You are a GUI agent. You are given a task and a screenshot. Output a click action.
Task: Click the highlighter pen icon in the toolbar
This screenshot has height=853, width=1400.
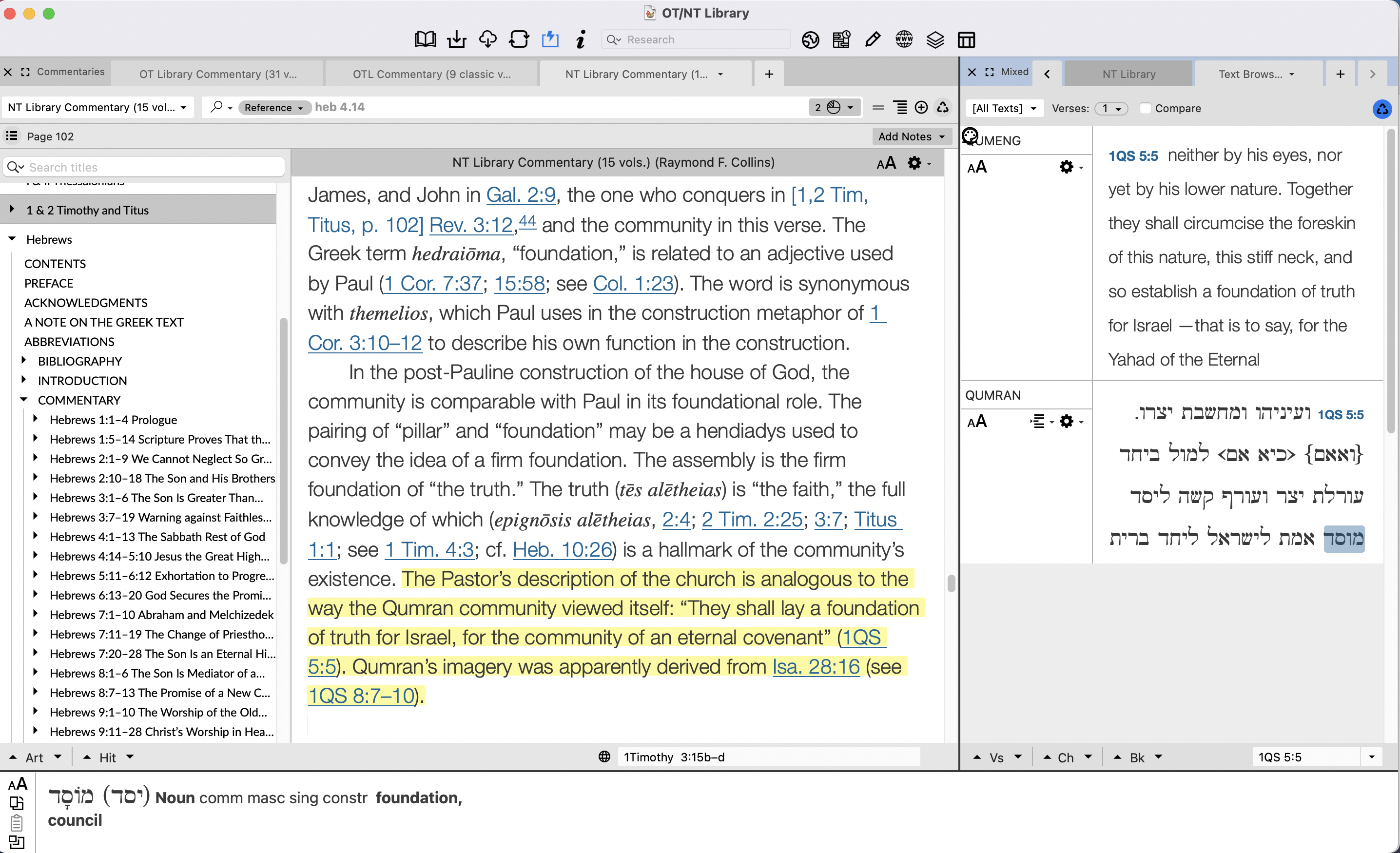[872, 39]
